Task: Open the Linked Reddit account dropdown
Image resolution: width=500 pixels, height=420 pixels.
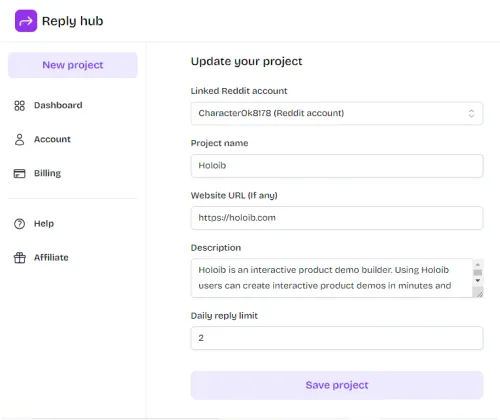Action: (337, 113)
